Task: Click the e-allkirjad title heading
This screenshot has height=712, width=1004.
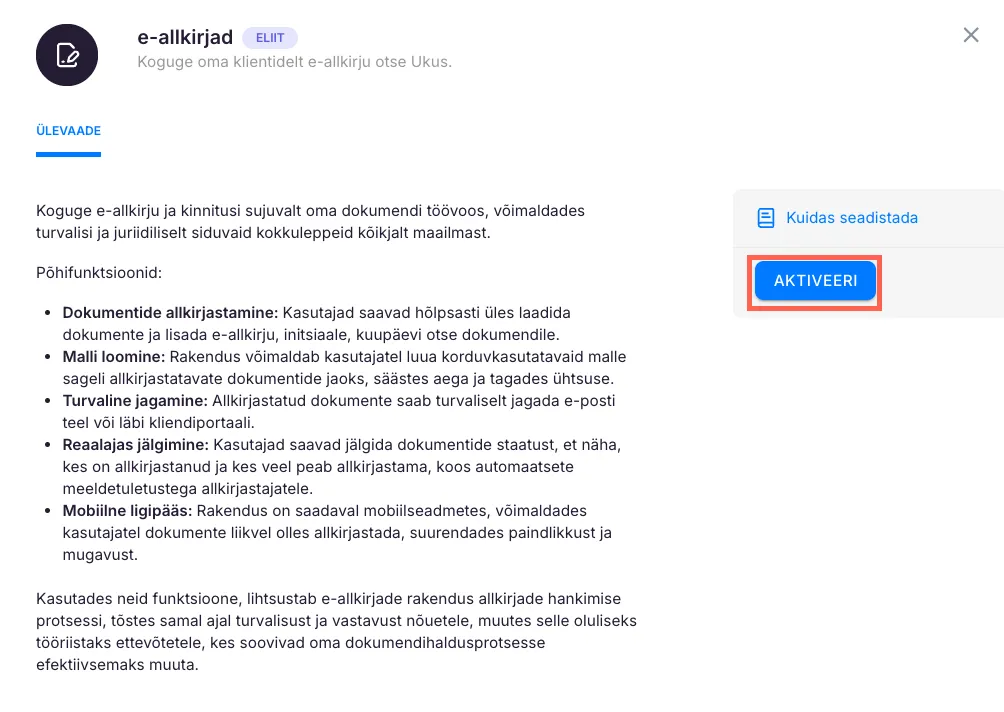Action: 185,38
